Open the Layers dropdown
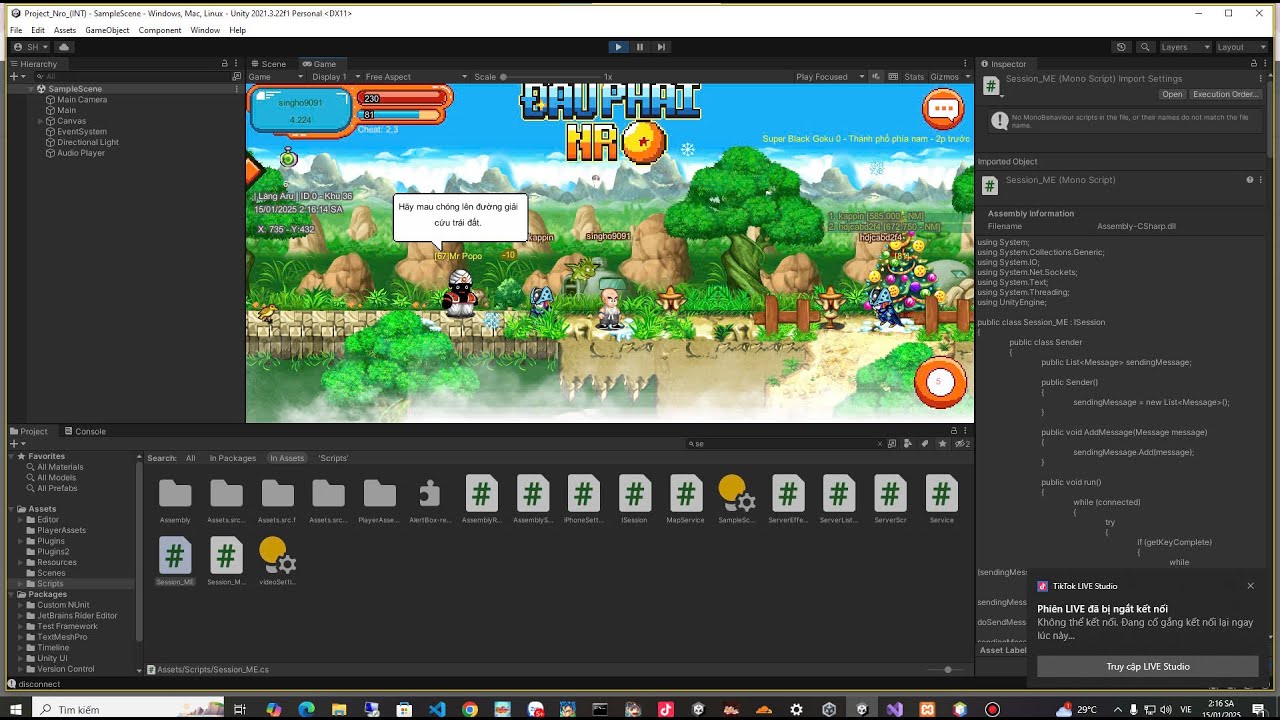 click(1184, 47)
